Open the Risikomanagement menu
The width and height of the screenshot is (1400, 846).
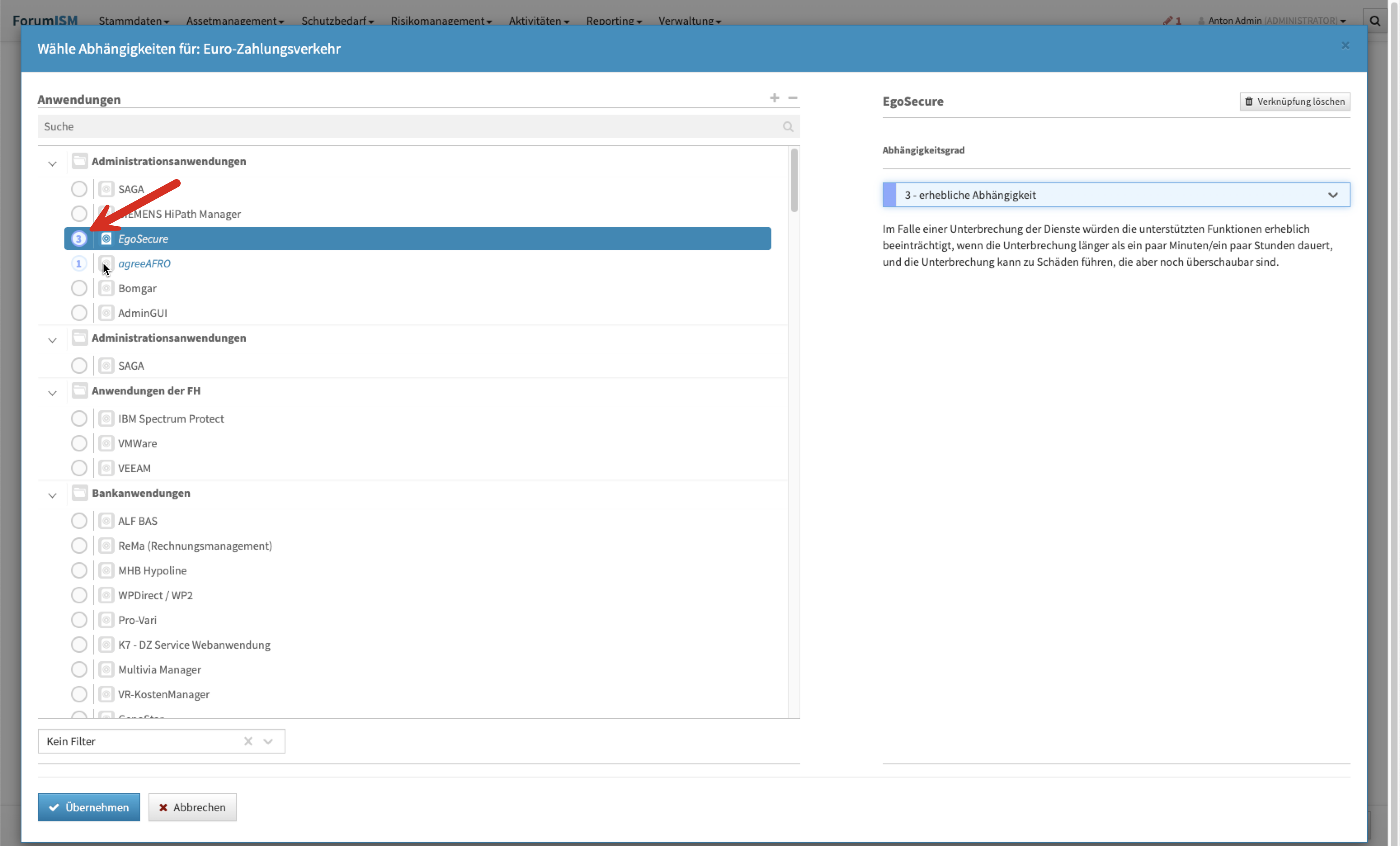coord(441,21)
